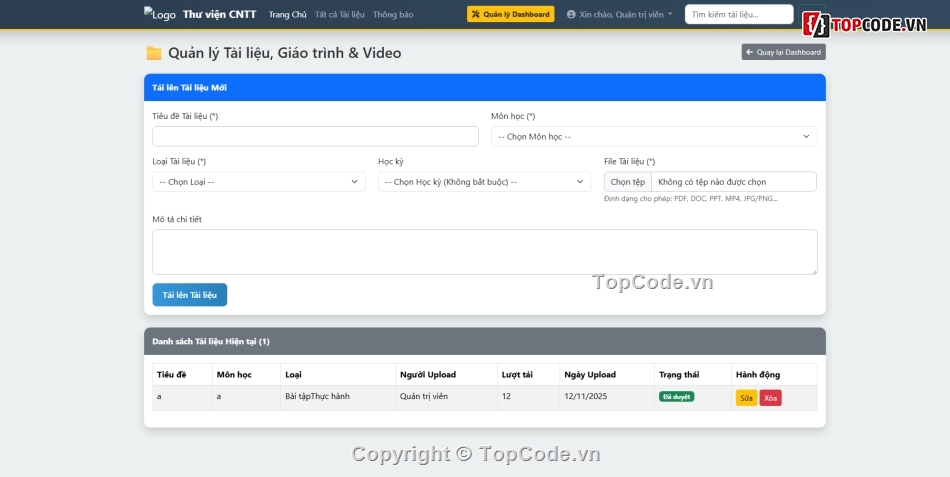Select Thông báo in the navbar
This screenshot has height=477, width=950.
393,15
